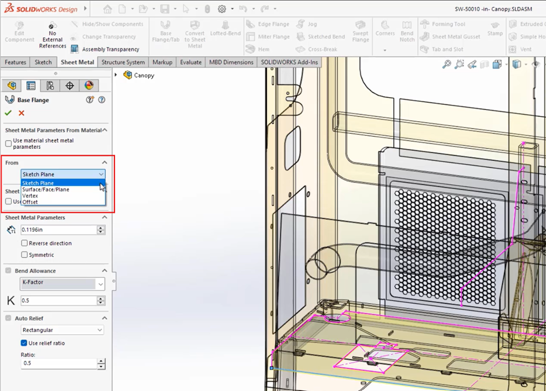Open K-Factor bend allowance dropdown

63,284
